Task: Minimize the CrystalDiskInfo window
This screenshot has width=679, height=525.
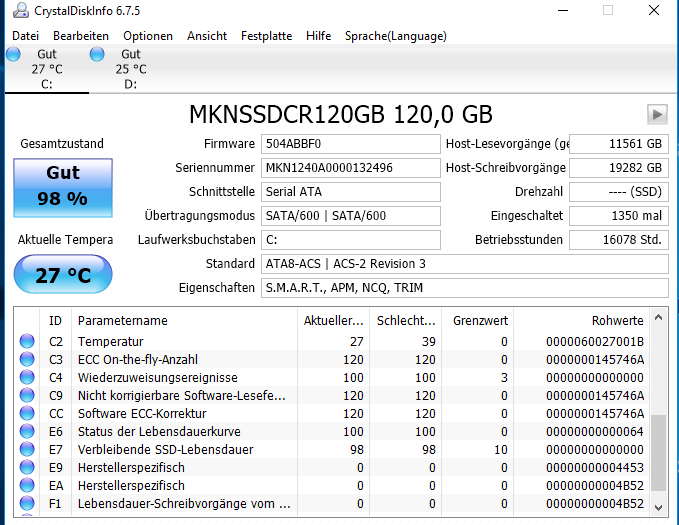Action: [x=563, y=10]
